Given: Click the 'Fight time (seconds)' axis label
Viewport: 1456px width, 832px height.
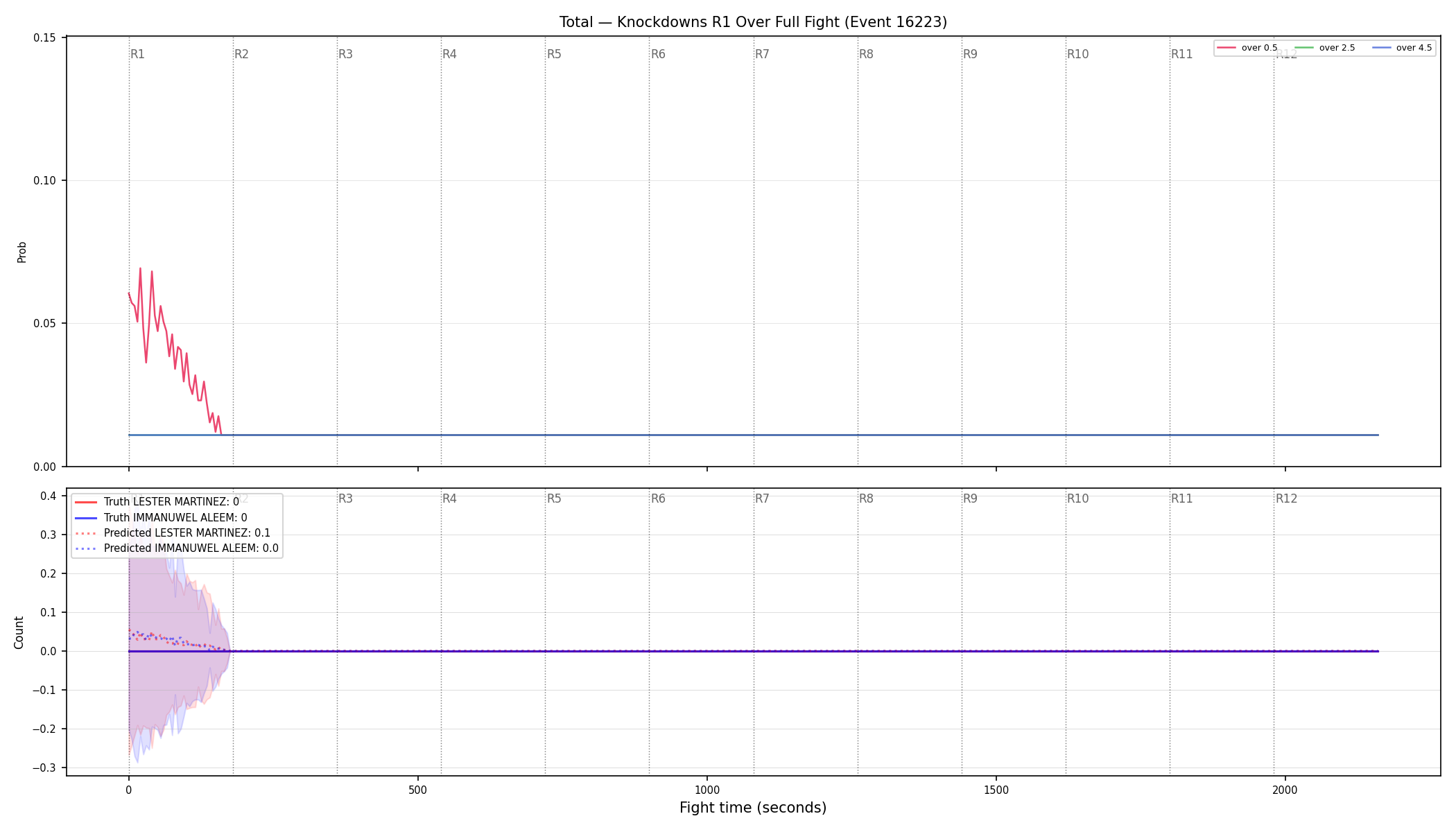Looking at the screenshot, I should tap(753, 808).
